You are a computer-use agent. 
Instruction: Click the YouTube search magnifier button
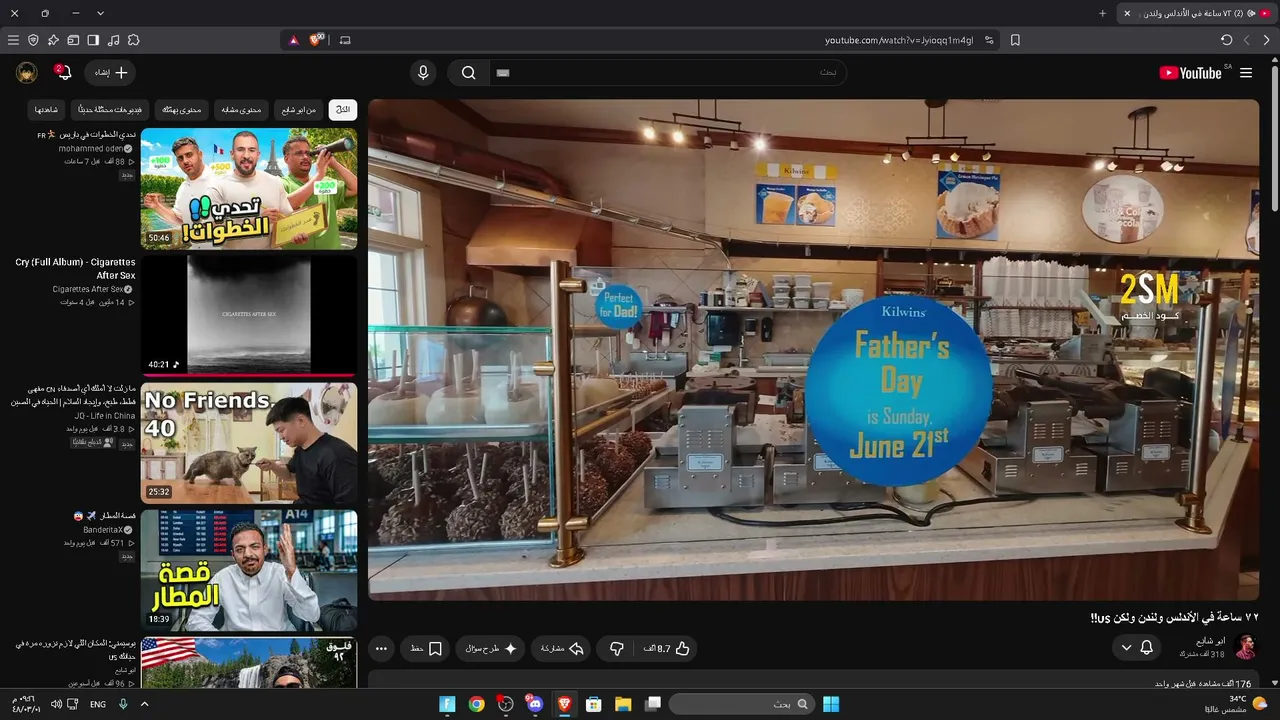click(468, 73)
